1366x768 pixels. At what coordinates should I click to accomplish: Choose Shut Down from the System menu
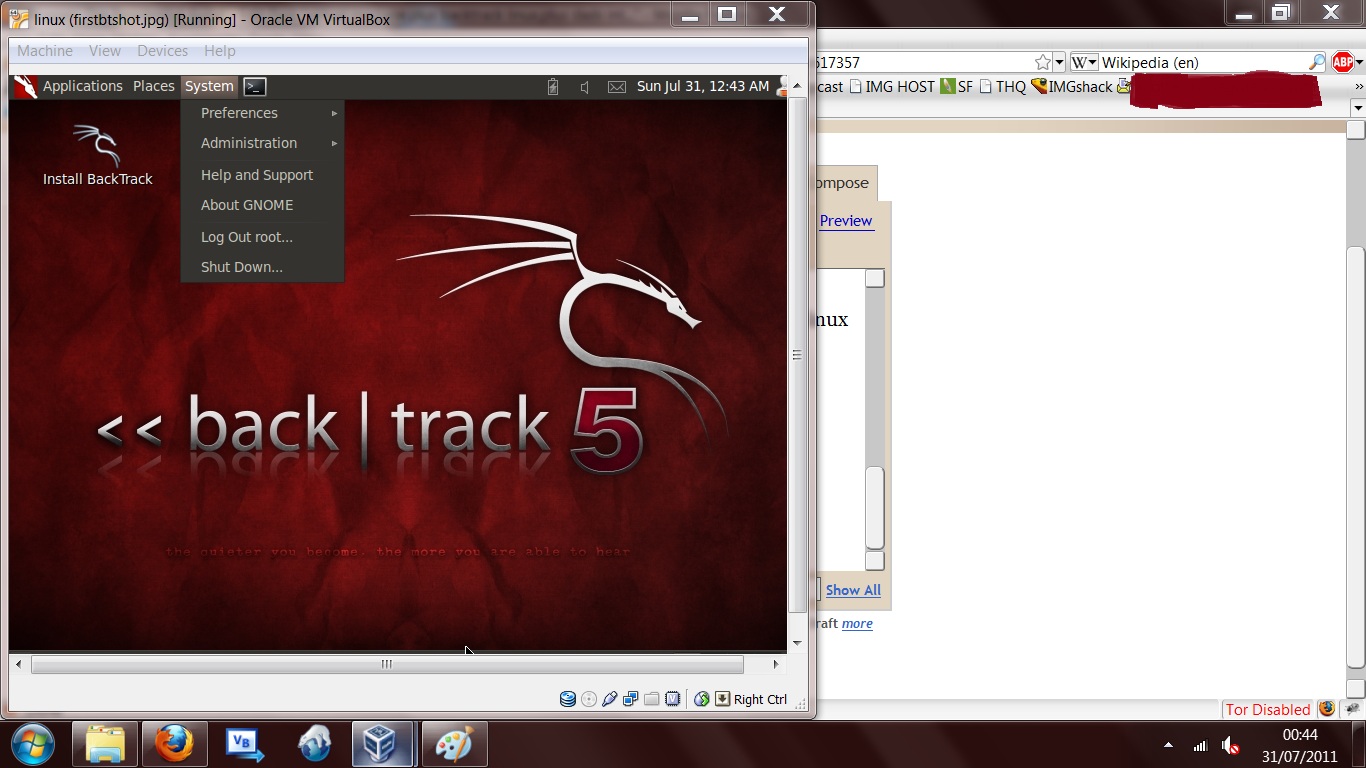point(241,267)
